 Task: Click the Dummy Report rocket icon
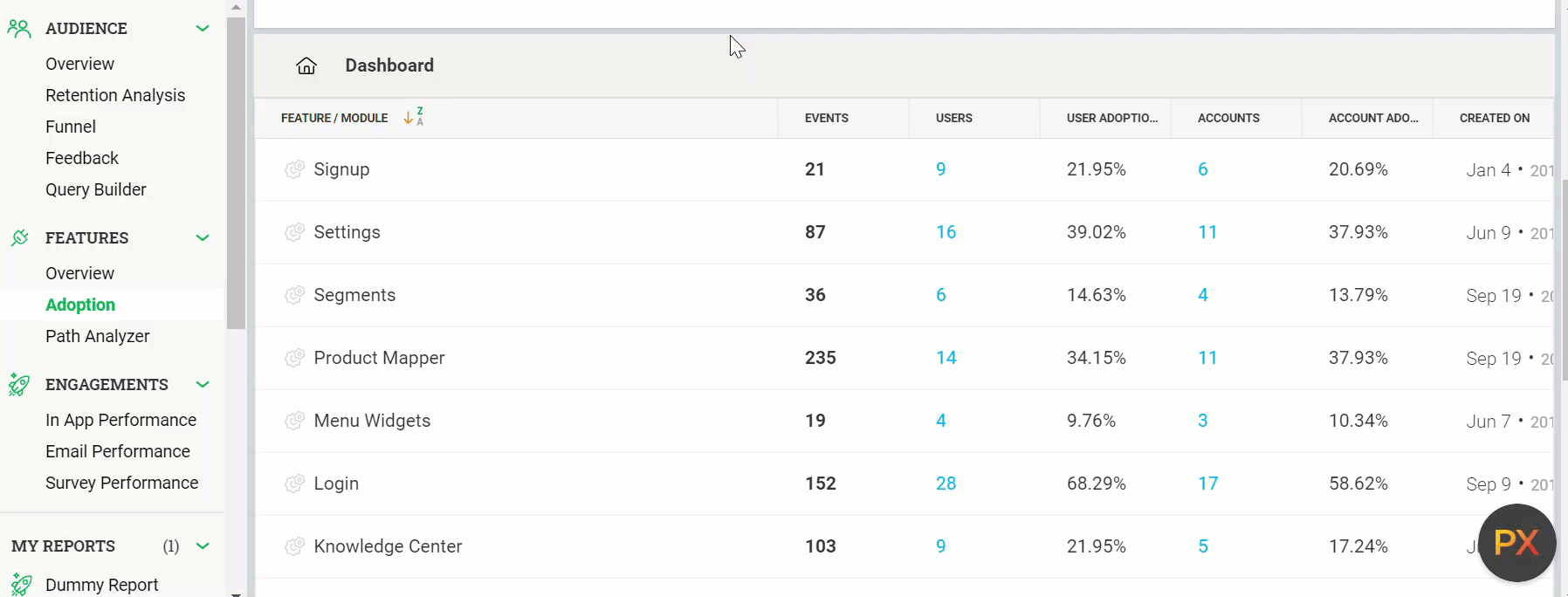22,584
